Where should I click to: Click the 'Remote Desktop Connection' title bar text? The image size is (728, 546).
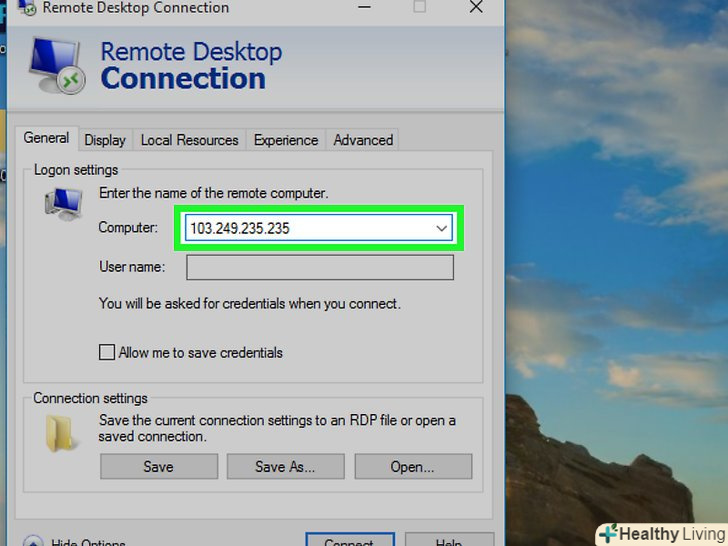[x=136, y=7]
